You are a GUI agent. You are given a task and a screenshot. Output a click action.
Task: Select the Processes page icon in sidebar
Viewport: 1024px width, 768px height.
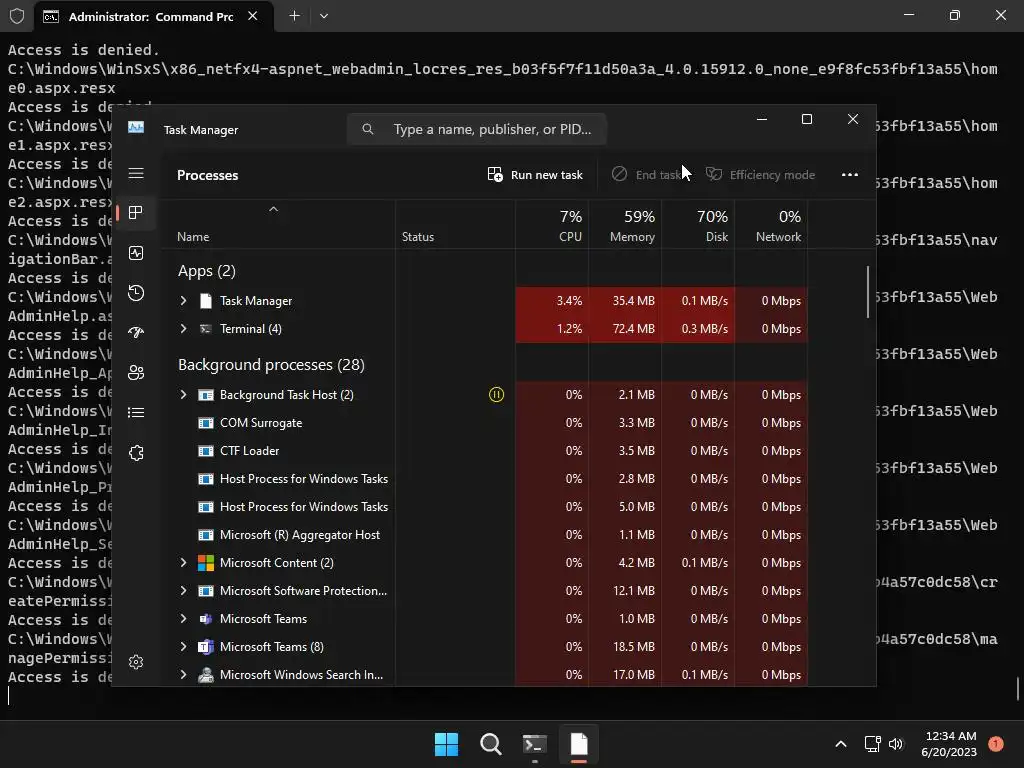click(x=136, y=212)
